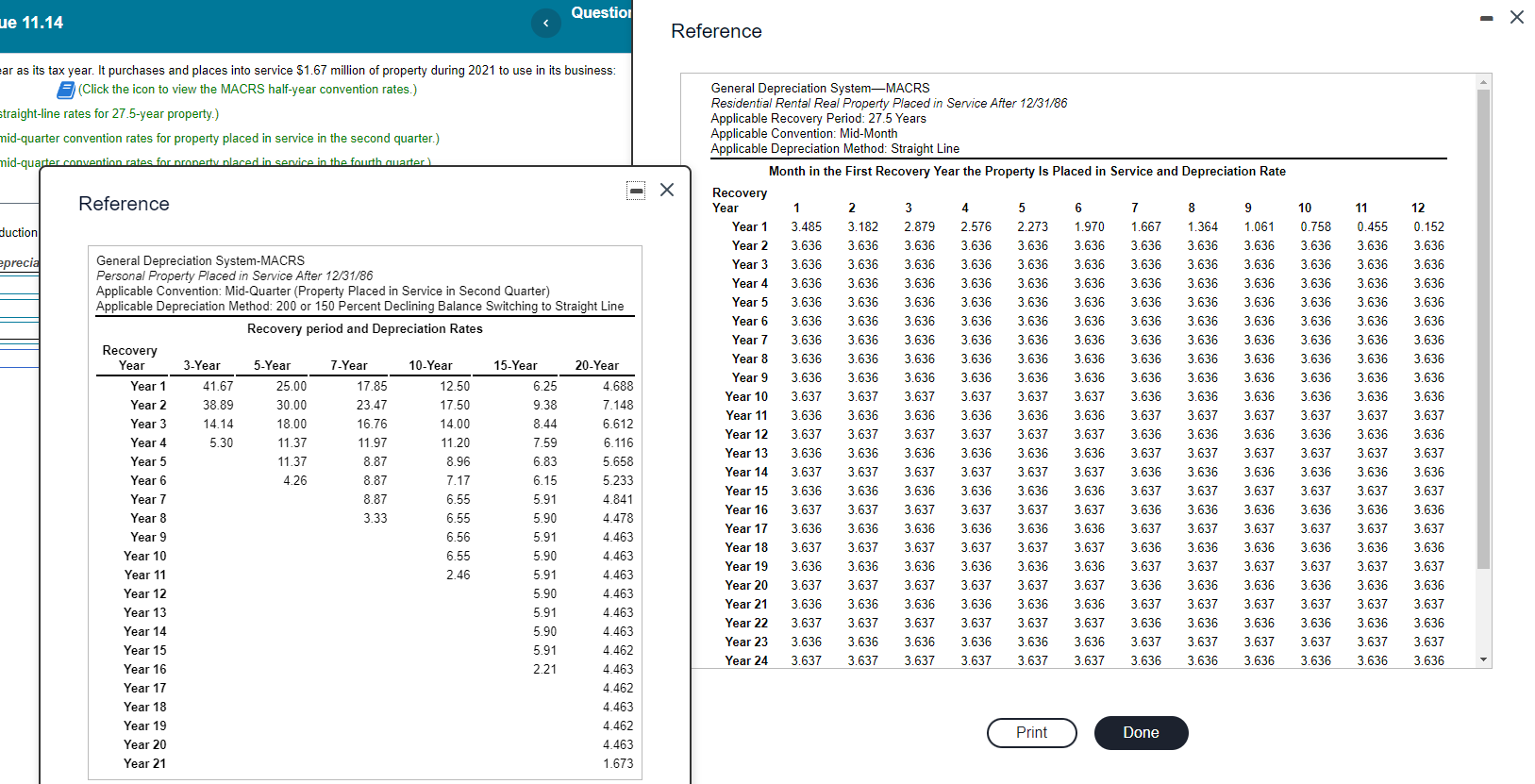
Task: Click General Depreciation System—MACRS title on right
Action: point(820,89)
